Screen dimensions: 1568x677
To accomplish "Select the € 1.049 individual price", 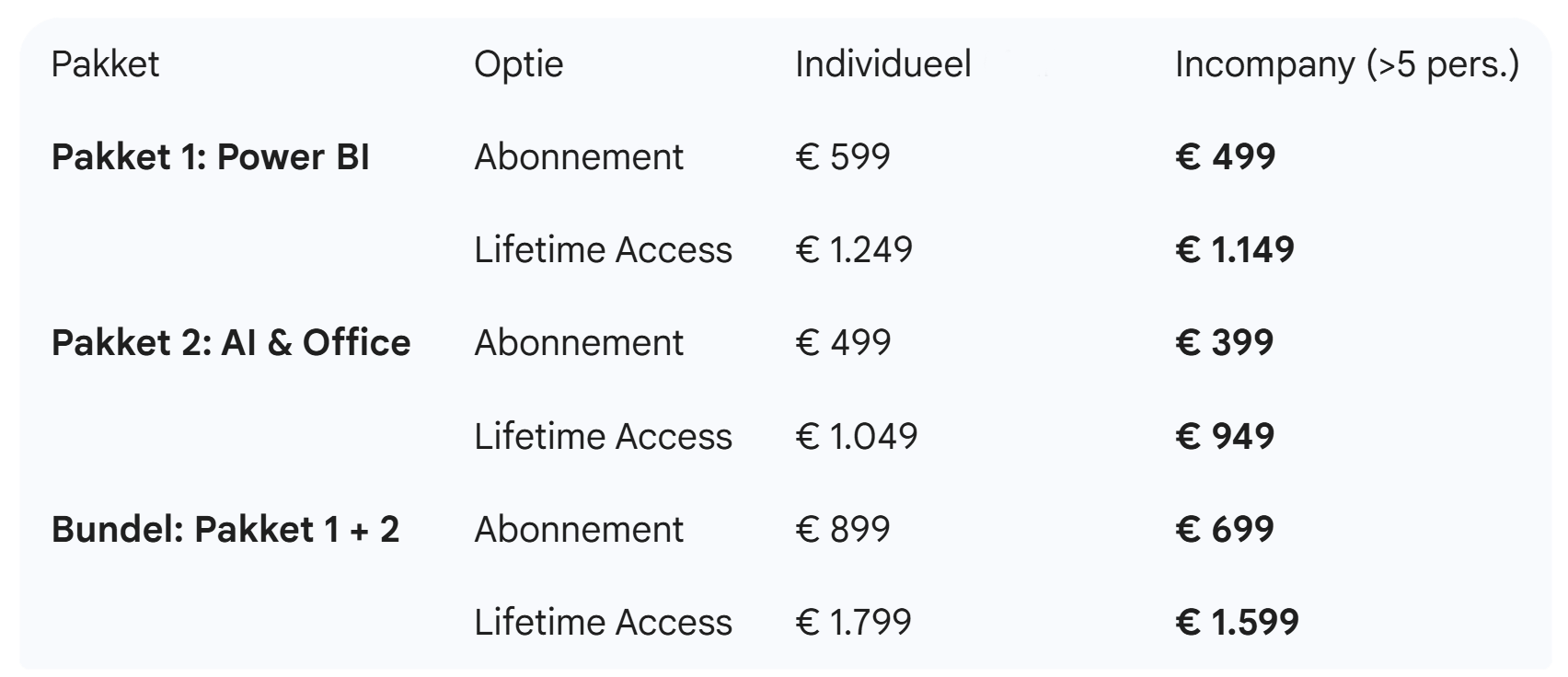I will tap(857, 436).
